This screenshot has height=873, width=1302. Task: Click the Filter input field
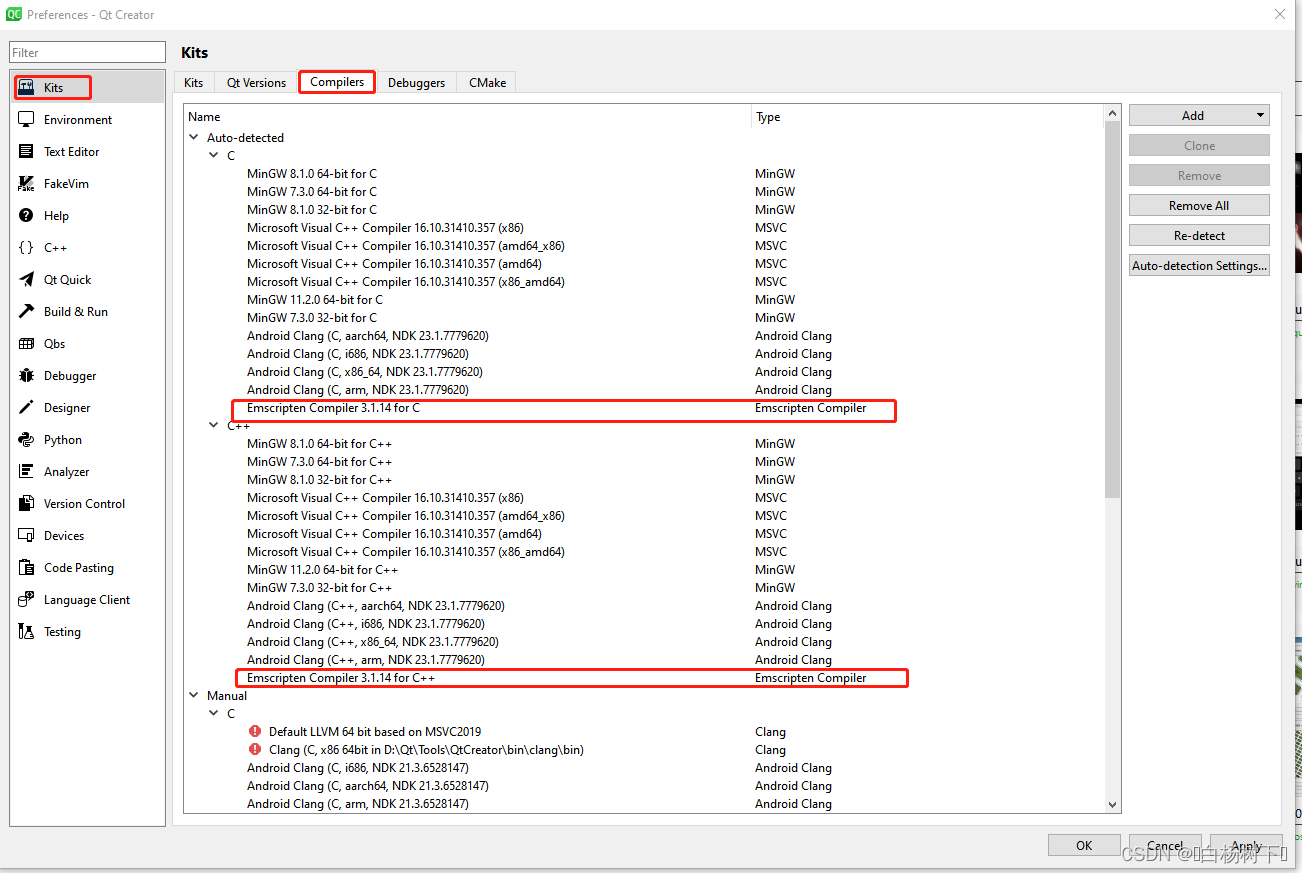click(x=87, y=52)
